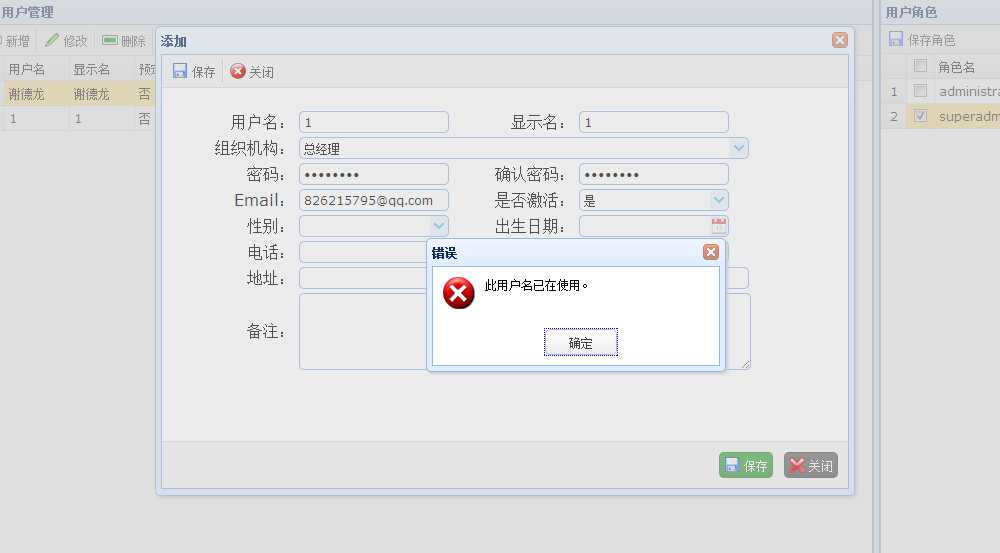The height and width of the screenshot is (553, 1000).
Task: Click 关闭 in the 添加 dialog toolbar
Action: (252, 71)
